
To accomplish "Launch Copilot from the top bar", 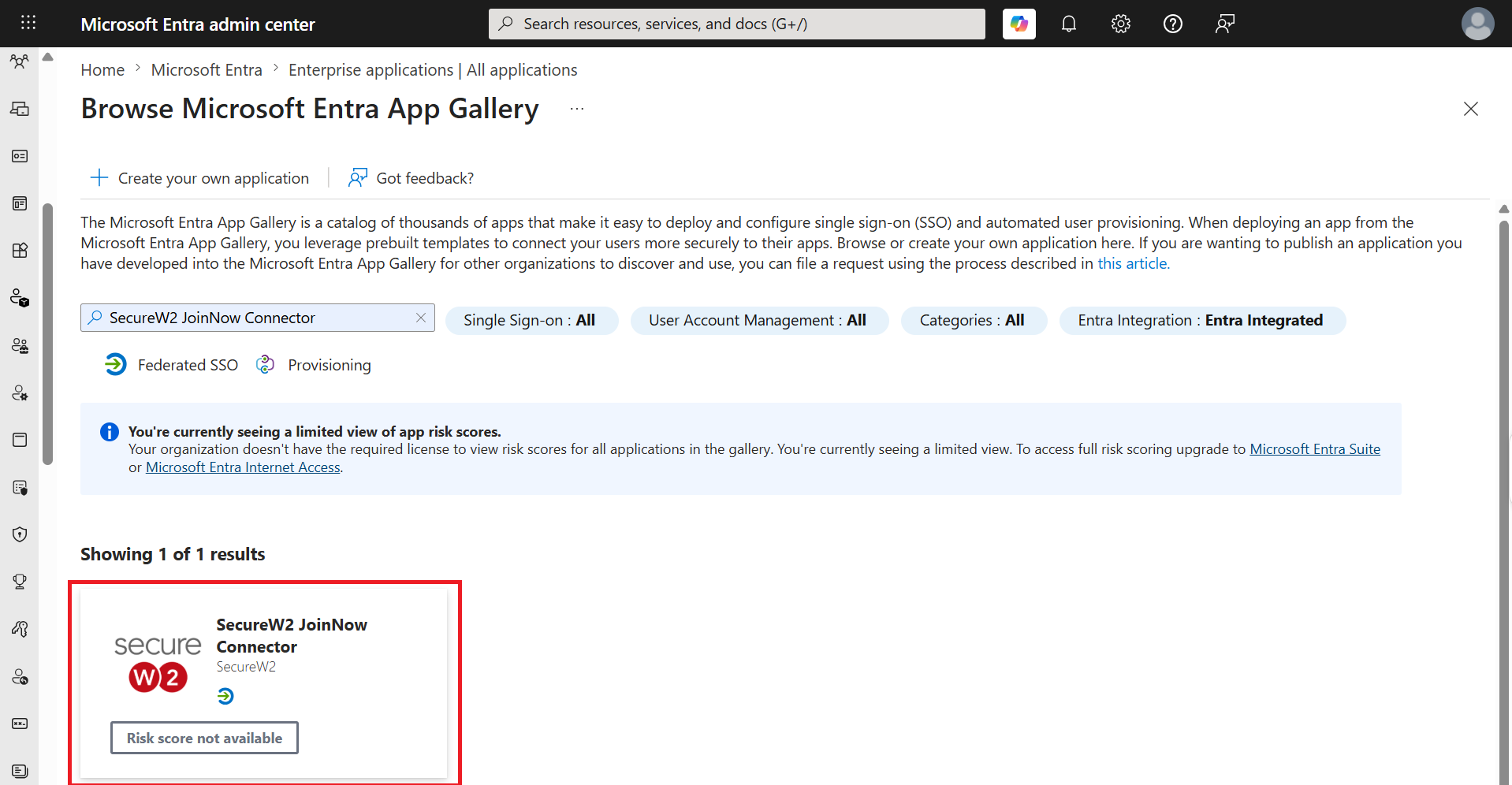I will pyautogui.click(x=1019, y=24).
